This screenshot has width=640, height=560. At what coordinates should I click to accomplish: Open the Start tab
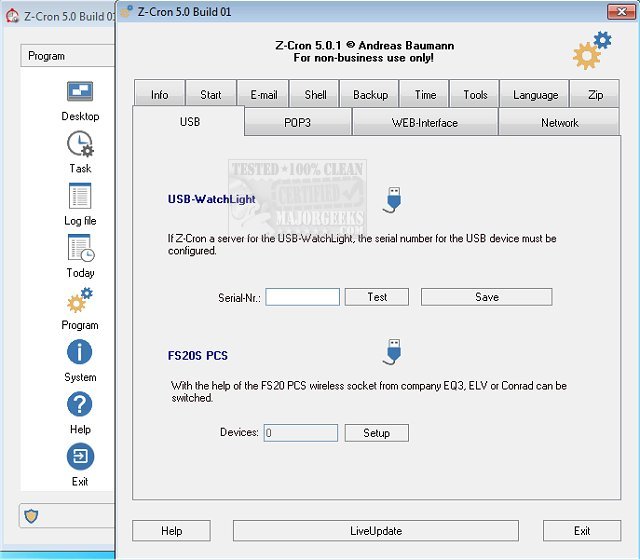(211, 95)
